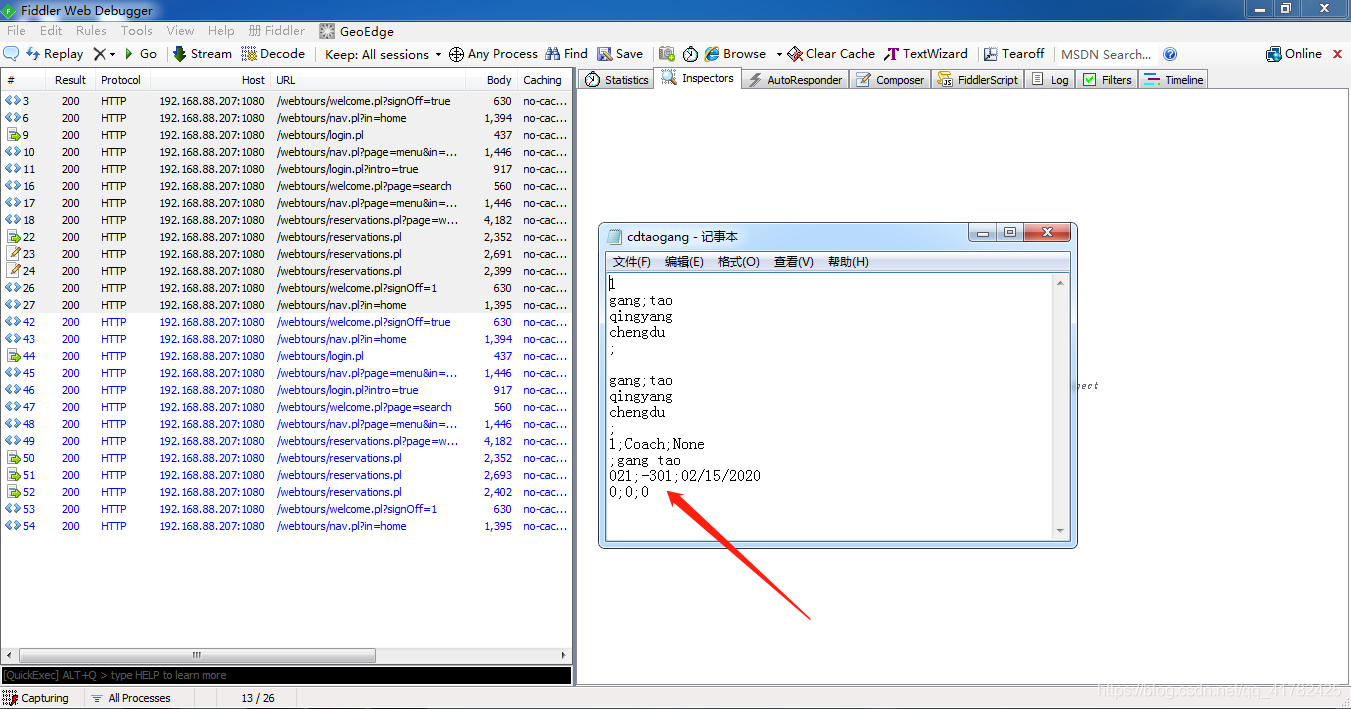Open the View menu in Fiddler
The width and height of the screenshot is (1351, 709).
(x=181, y=31)
